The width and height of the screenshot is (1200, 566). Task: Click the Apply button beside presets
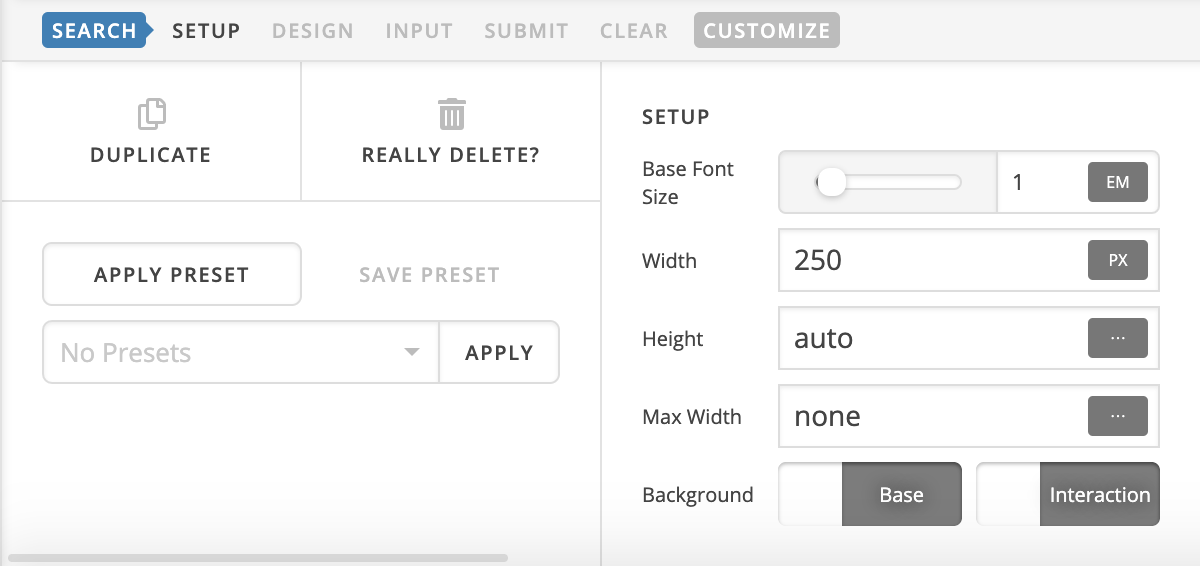point(499,352)
